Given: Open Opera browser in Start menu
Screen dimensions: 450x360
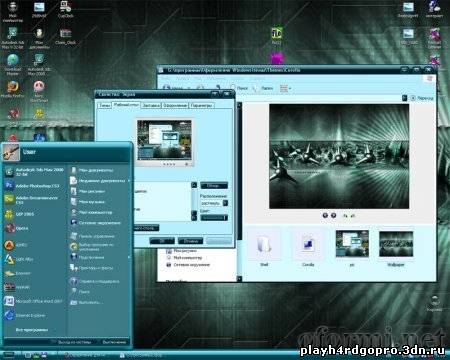Looking at the screenshot, I should [x=17, y=228].
